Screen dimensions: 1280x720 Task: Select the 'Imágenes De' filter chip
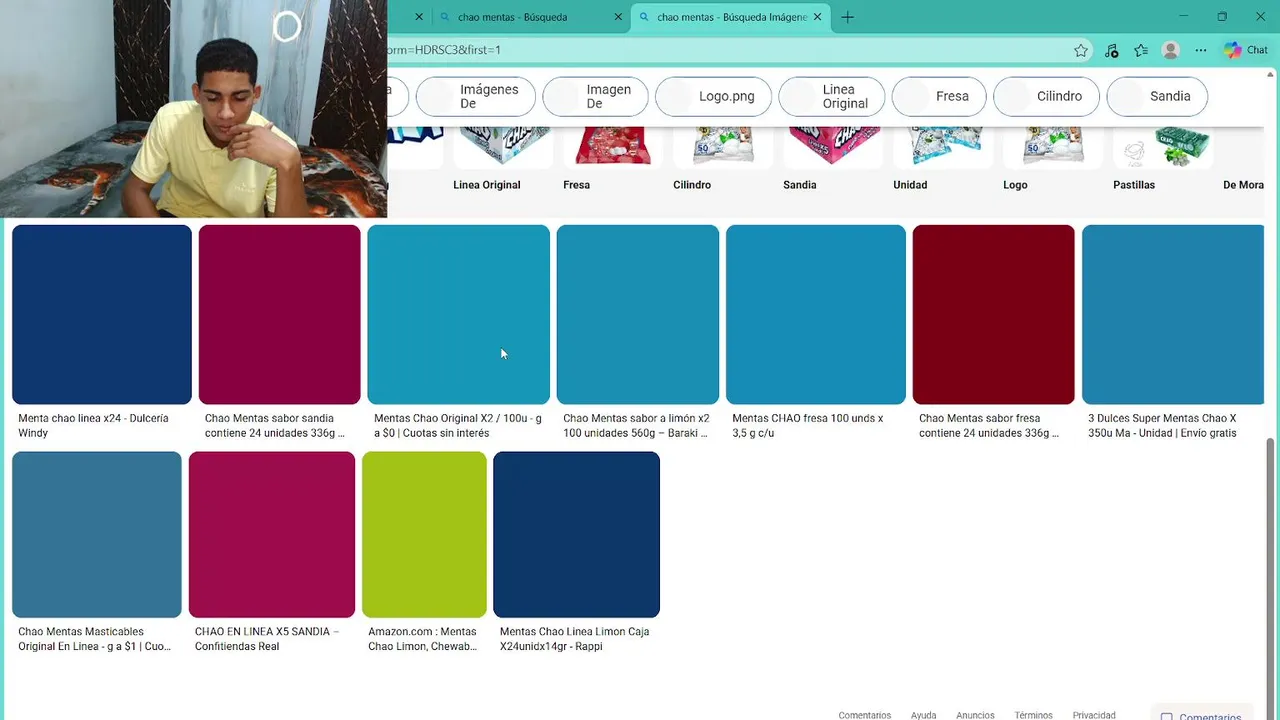pyautogui.click(x=474, y=96)
